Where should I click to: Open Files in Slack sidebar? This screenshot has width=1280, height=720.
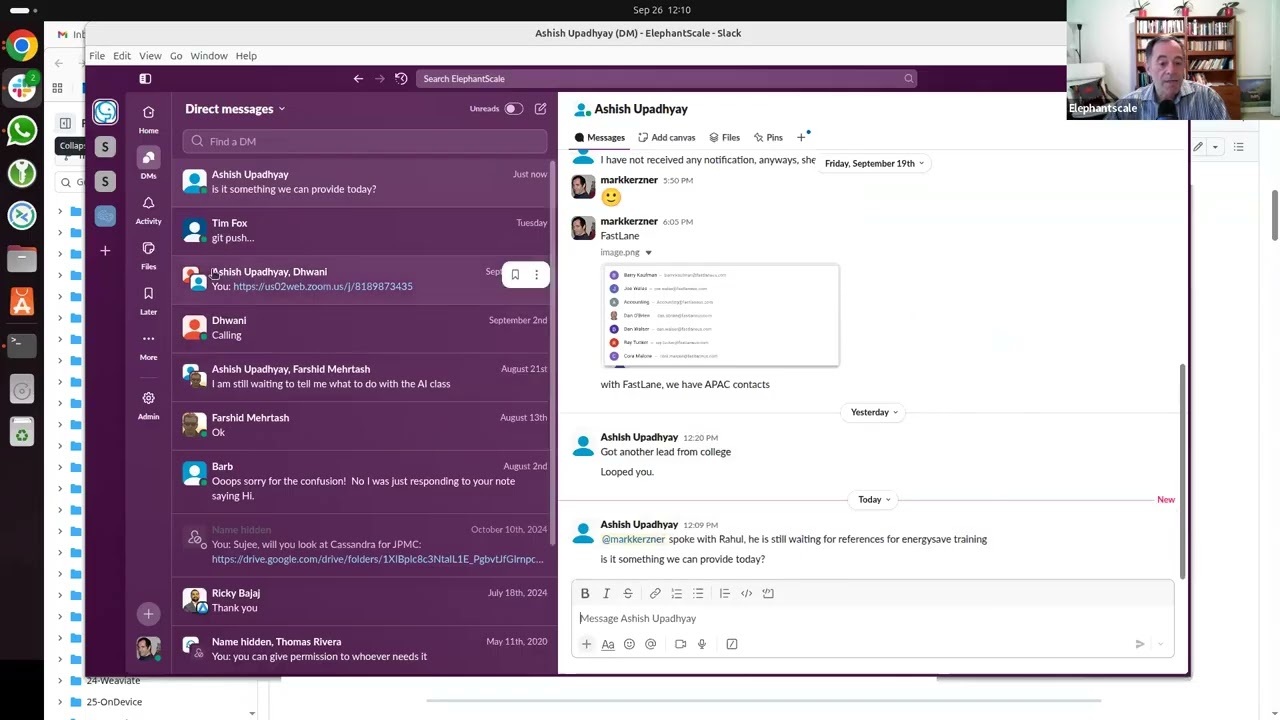click(148, 253)
